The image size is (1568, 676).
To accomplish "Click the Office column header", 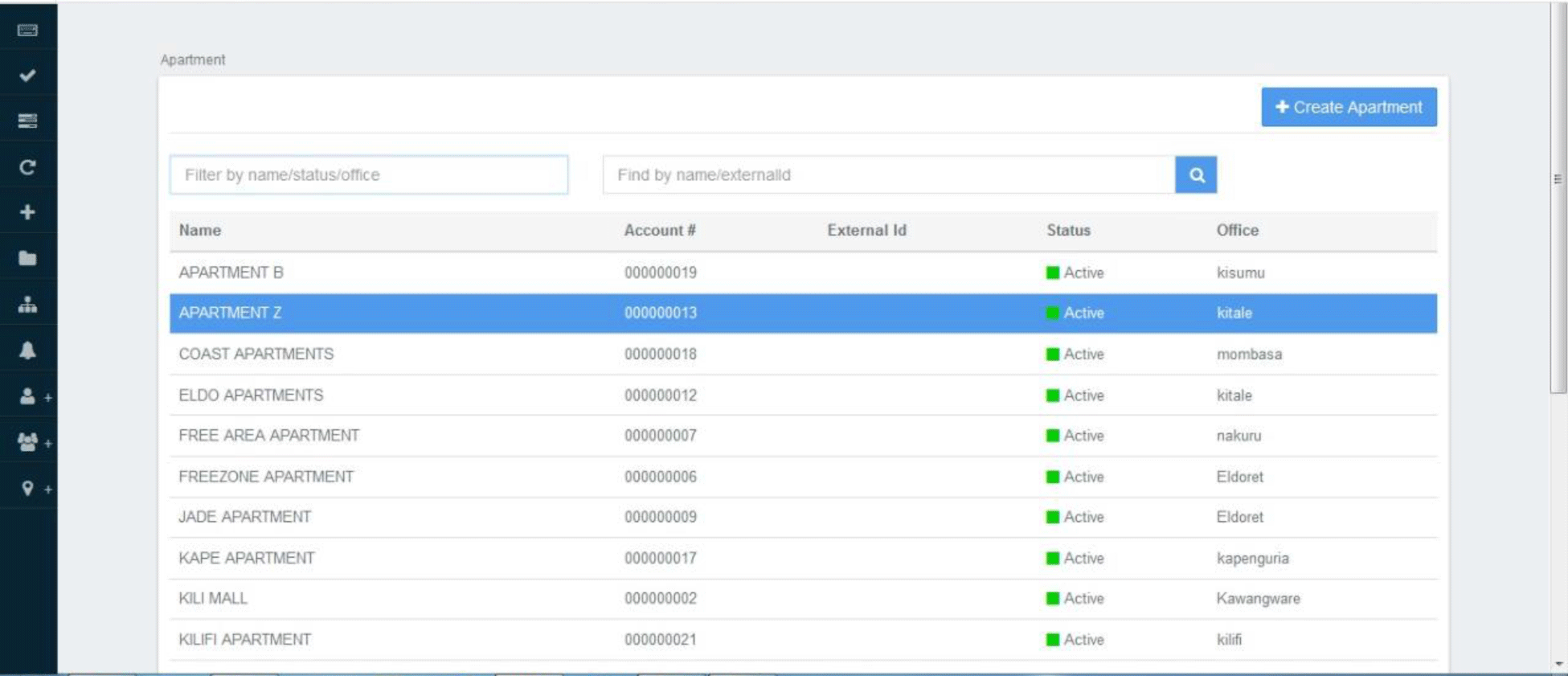I will pyautogui.click(x=1237, y=230).
